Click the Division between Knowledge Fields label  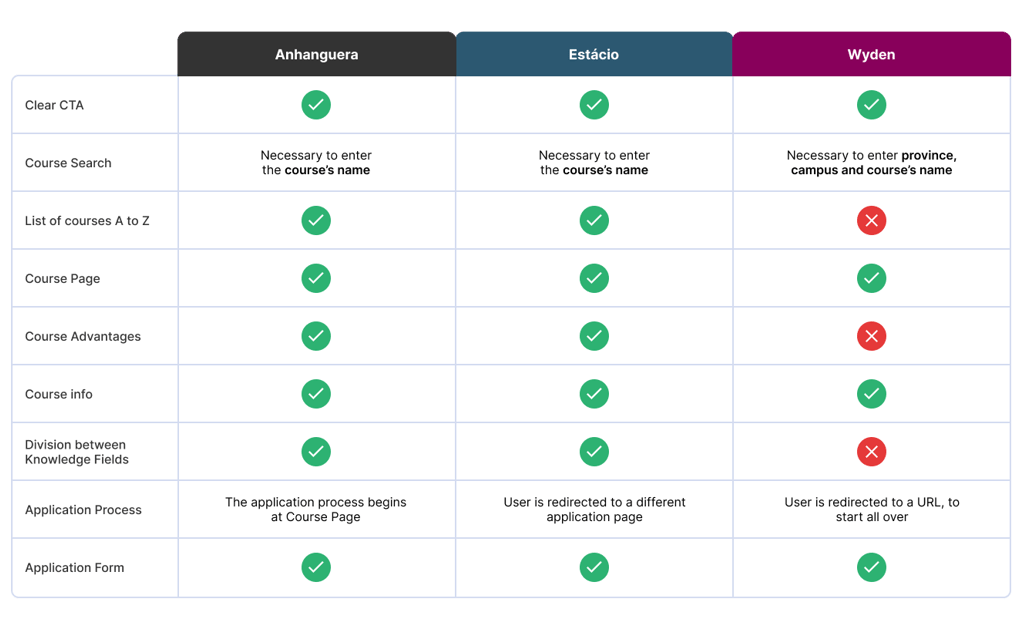click(x=77, y=452)
